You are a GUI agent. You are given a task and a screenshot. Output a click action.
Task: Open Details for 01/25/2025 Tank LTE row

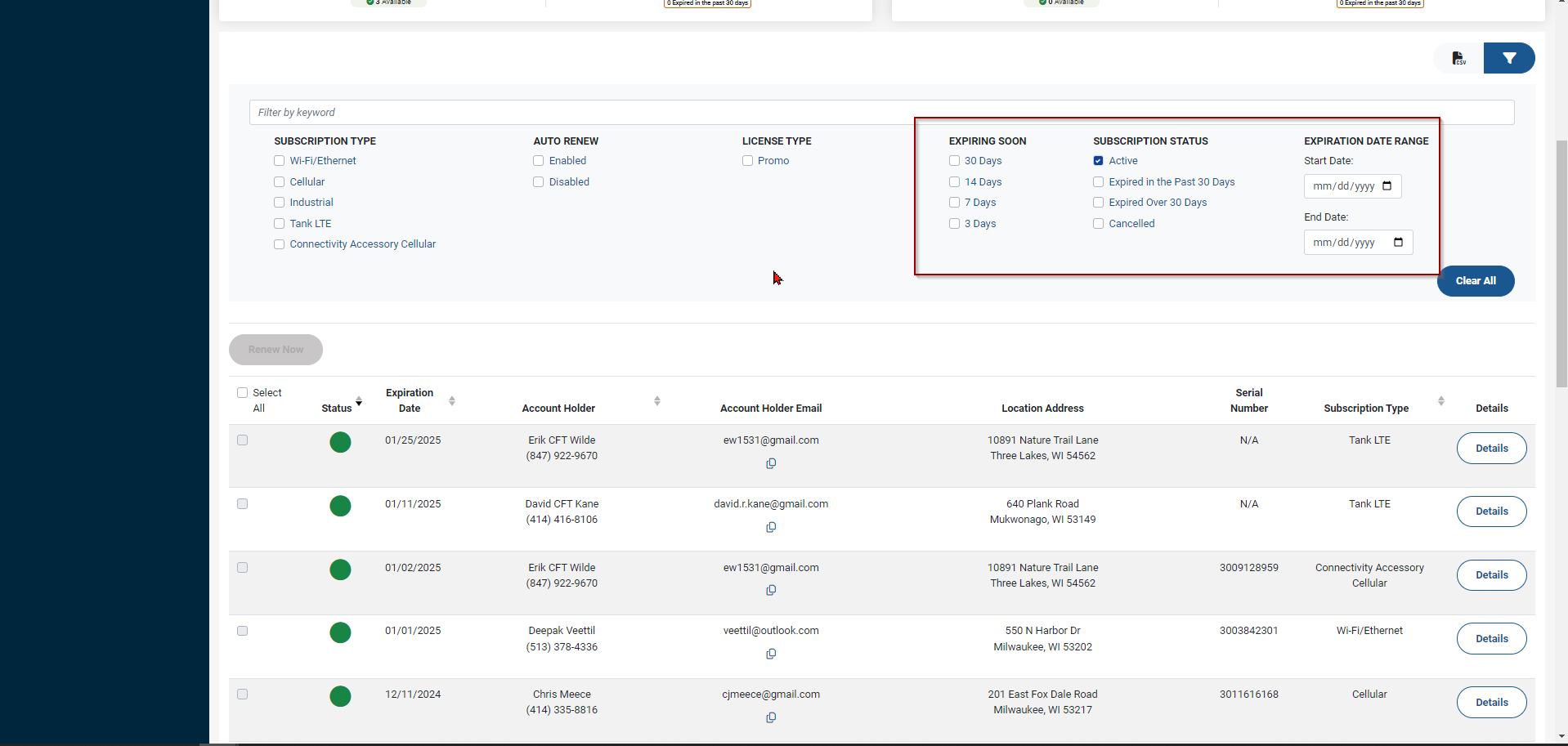[1491, 449]
